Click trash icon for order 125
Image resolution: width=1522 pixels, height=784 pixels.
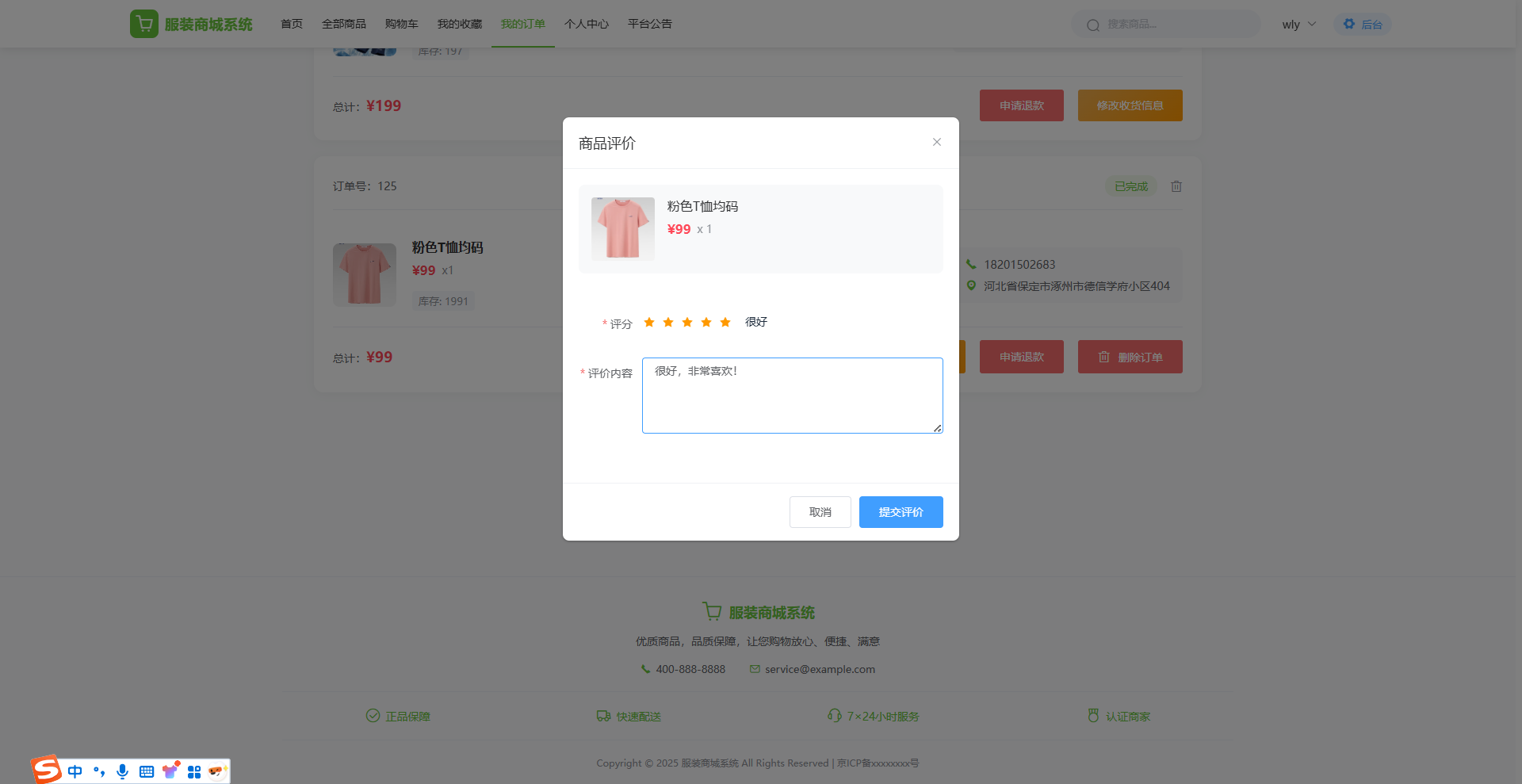coord(1176,186)
